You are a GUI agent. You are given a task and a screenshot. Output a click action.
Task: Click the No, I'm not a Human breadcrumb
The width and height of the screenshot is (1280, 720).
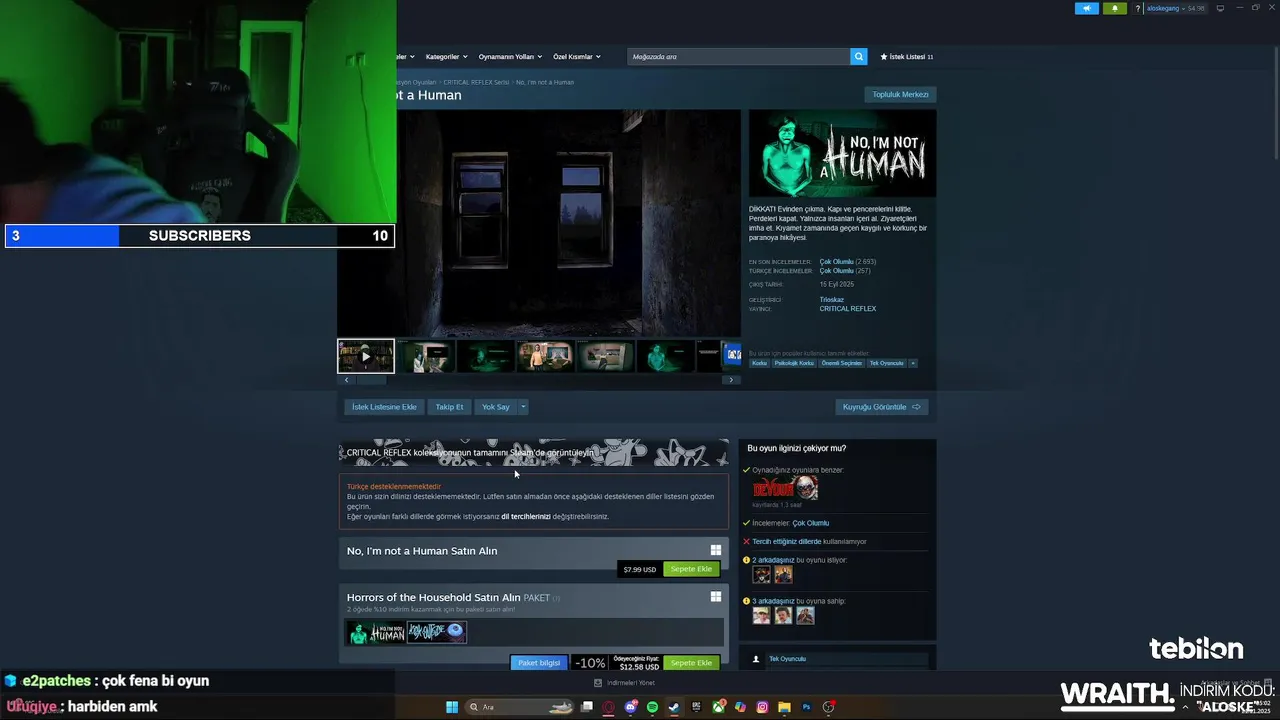pos(545,82)
